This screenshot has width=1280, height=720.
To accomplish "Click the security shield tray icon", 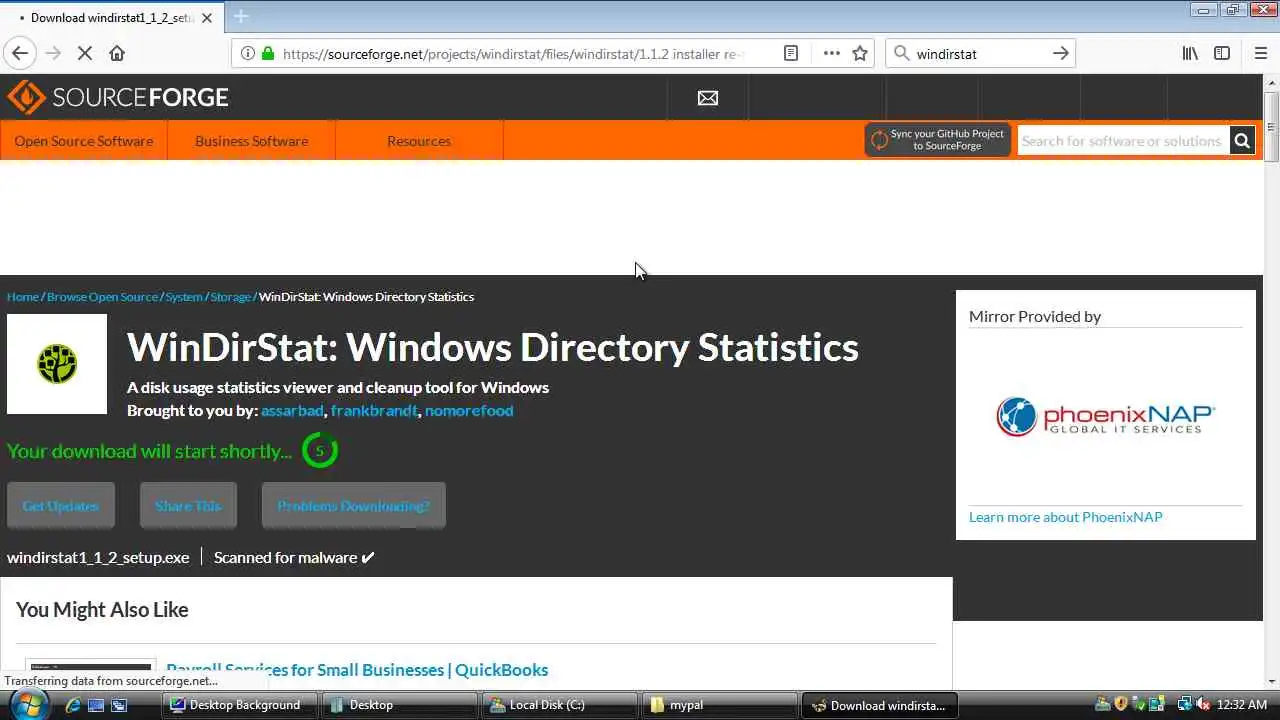I will pyautogui.click(x=1121, y=705).
